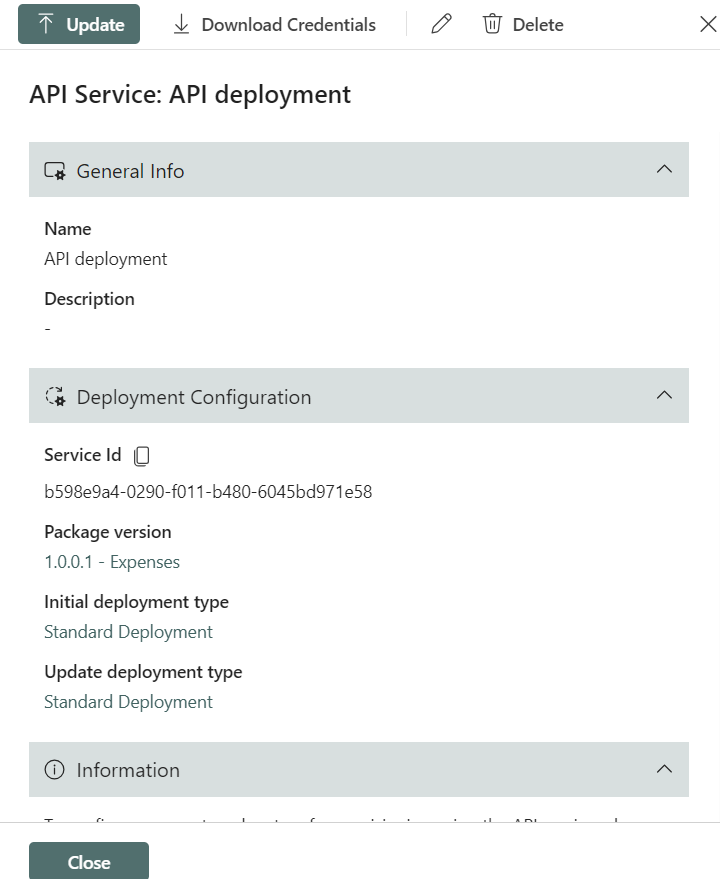Collapse the Information section
This screenshot has width=720, height=879.
pos(664,769)
